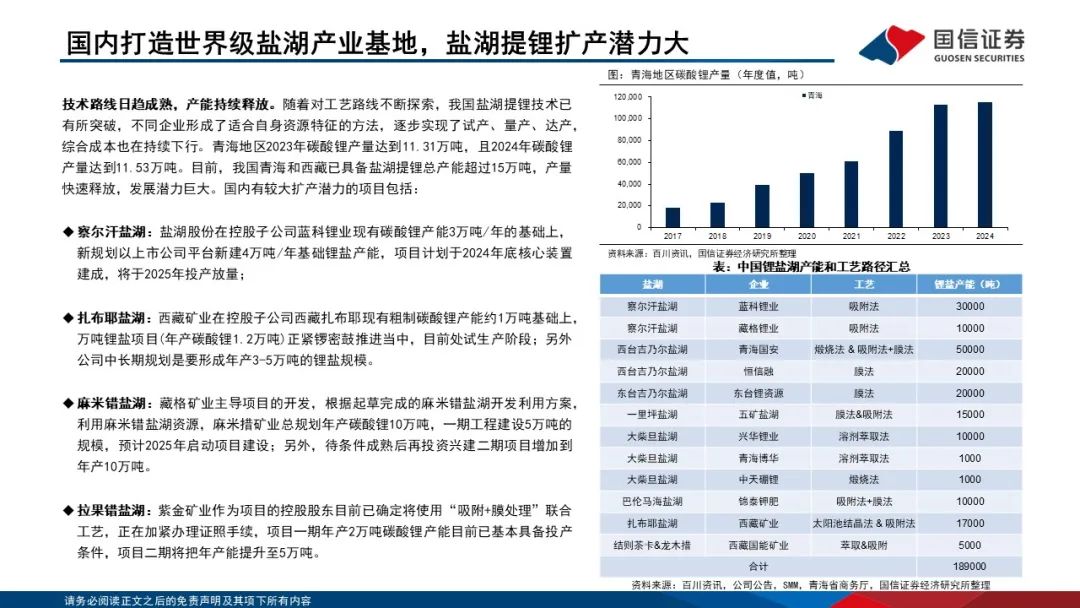Click the 蓝科锂业 cell in the table
The width and height of the screenshot is (1080, 608).
pos(758,306)
